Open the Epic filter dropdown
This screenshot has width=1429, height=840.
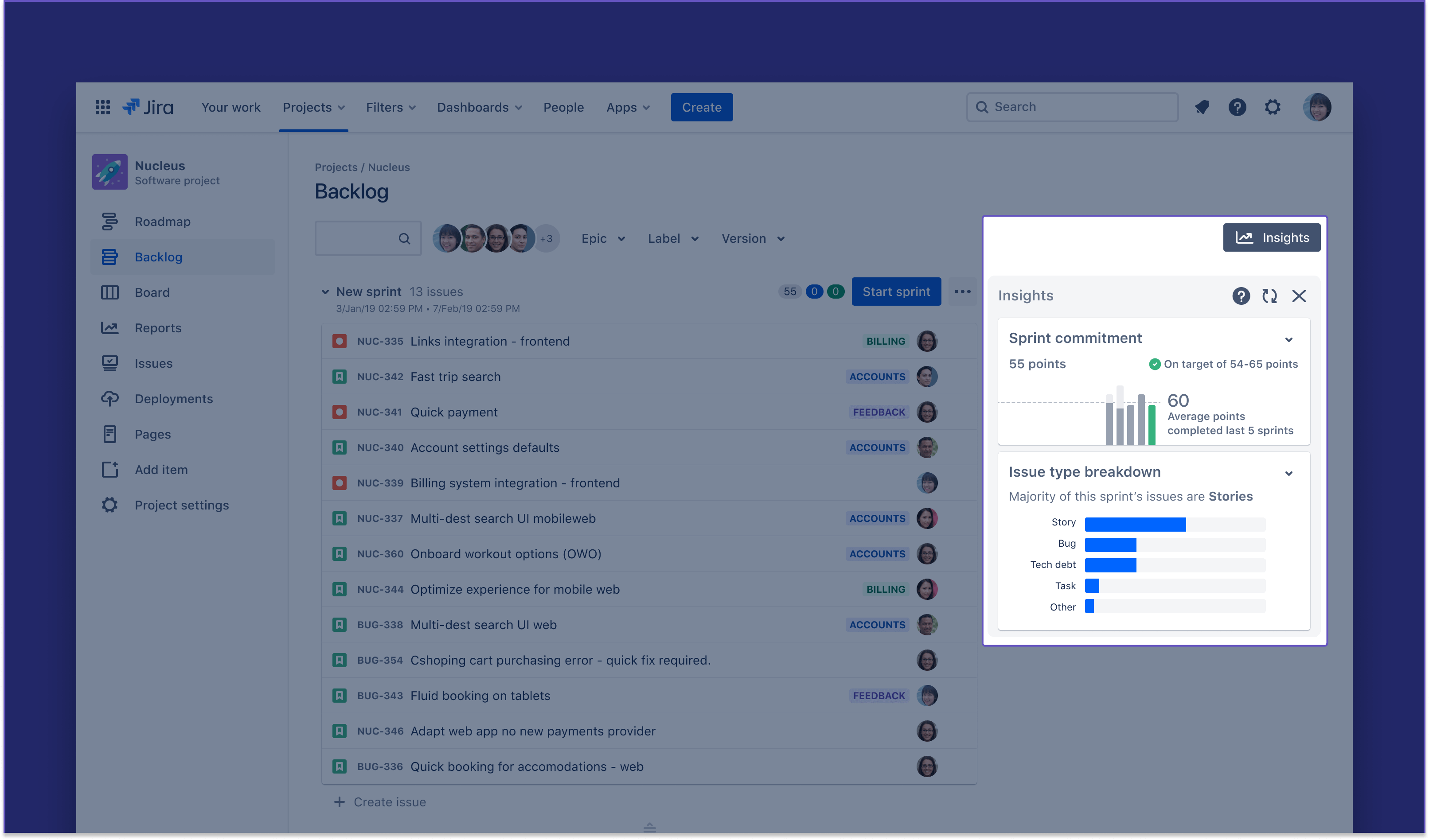coord(602,238)
